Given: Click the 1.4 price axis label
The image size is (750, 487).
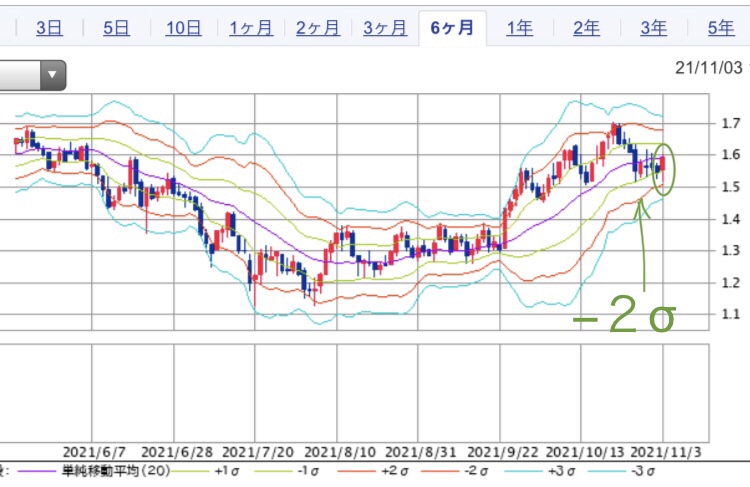Looking at the screenshot, I should (x=730, y=219).
